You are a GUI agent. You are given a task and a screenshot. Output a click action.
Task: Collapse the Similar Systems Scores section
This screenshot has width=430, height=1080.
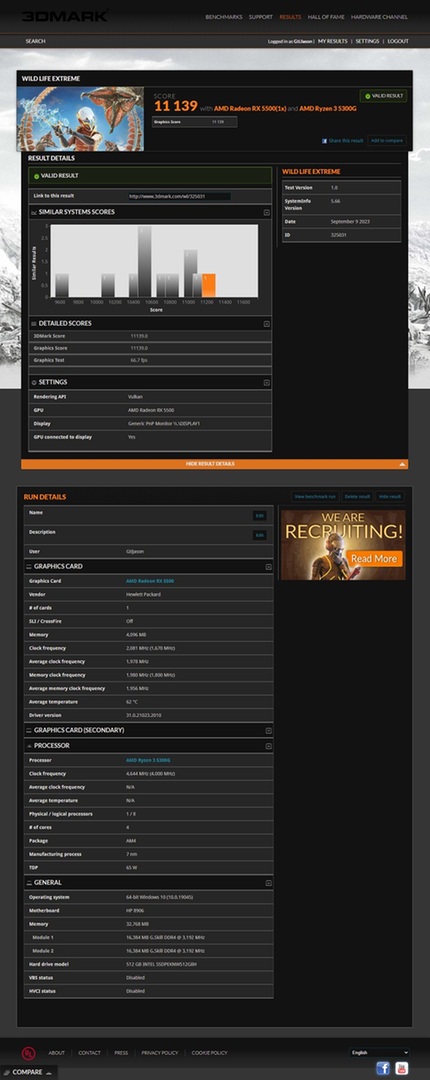266,213
